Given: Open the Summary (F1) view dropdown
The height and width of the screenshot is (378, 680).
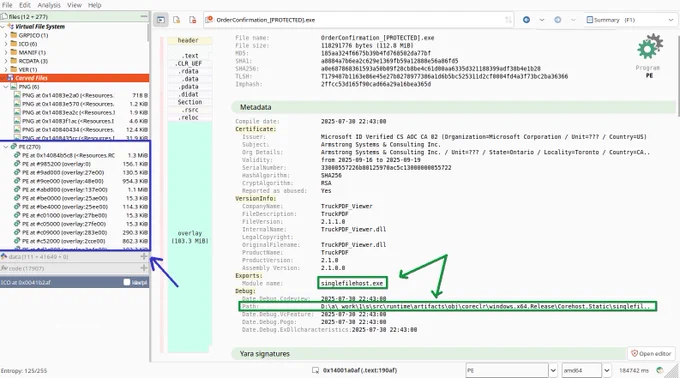Looking at the screenshot, I should coord(630,20).
